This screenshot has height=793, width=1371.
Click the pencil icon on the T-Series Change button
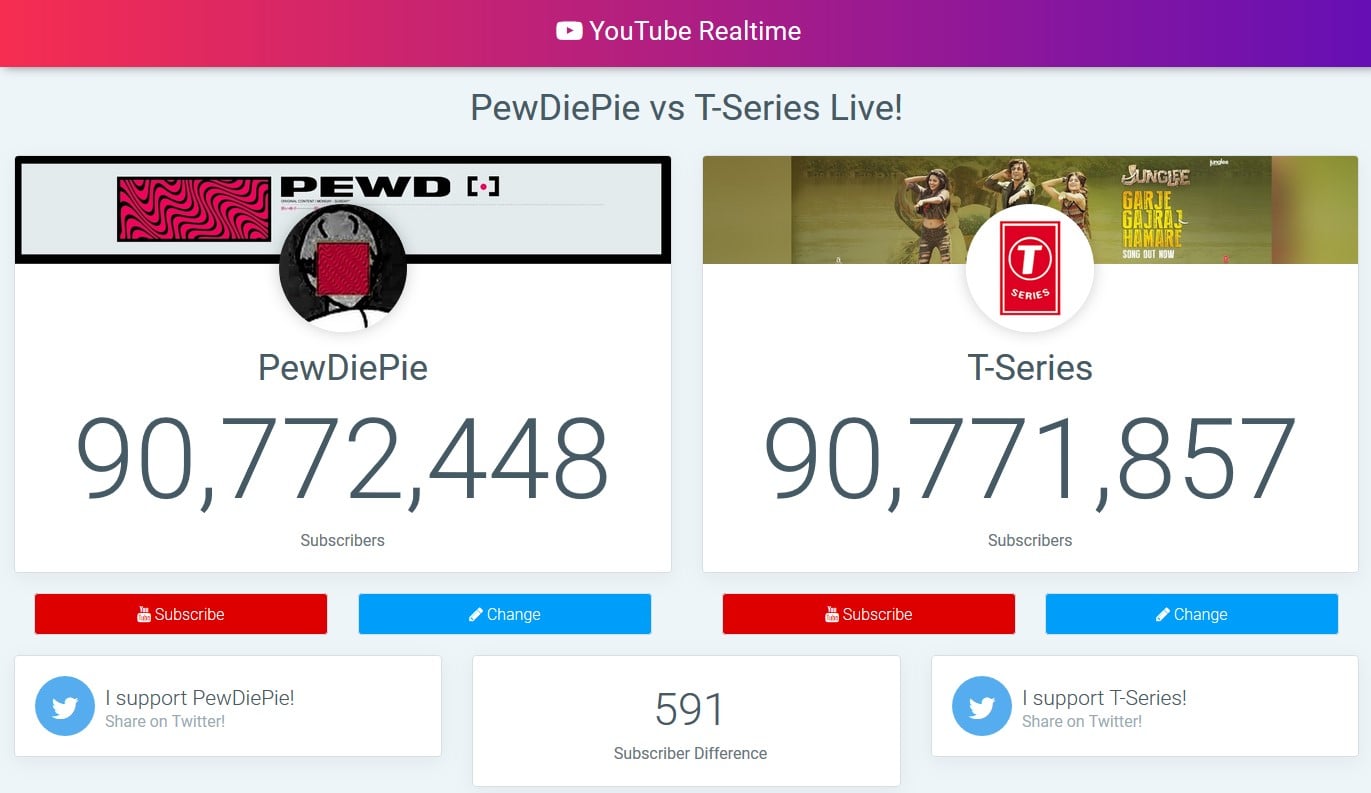tap(1163, 614)
